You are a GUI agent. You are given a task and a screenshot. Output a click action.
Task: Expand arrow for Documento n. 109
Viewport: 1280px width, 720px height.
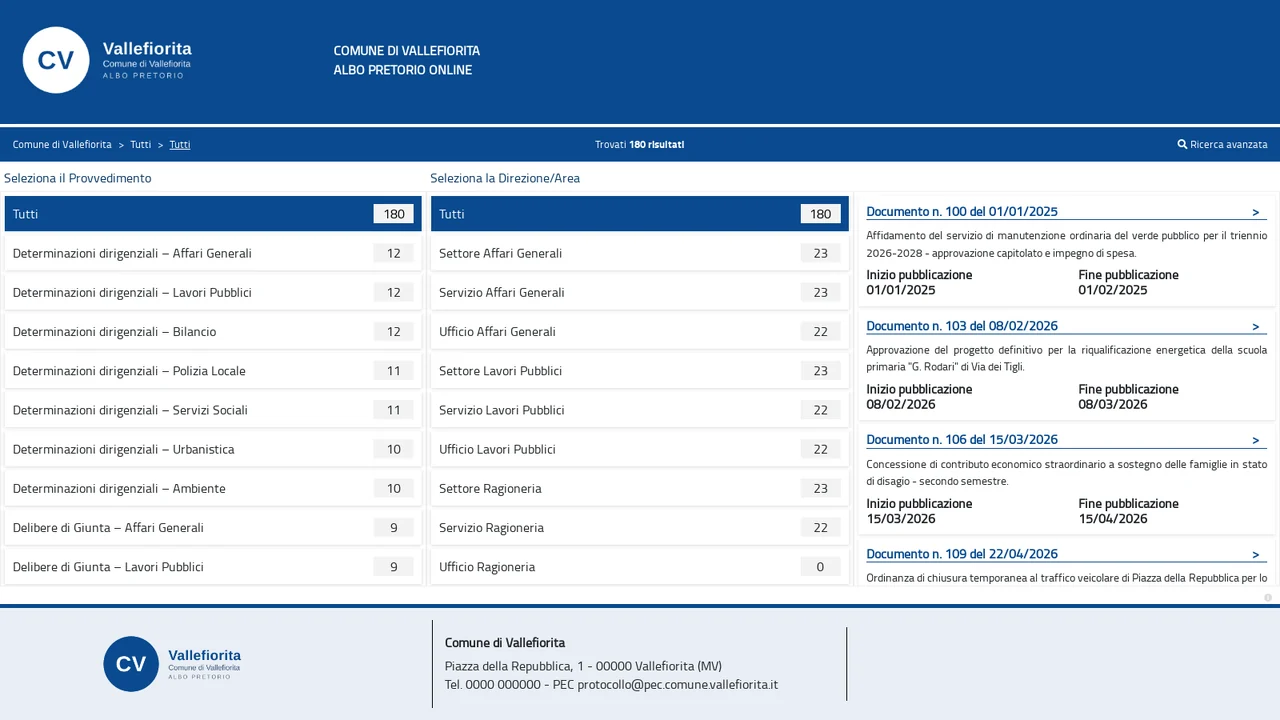(x=1256, y=554)
